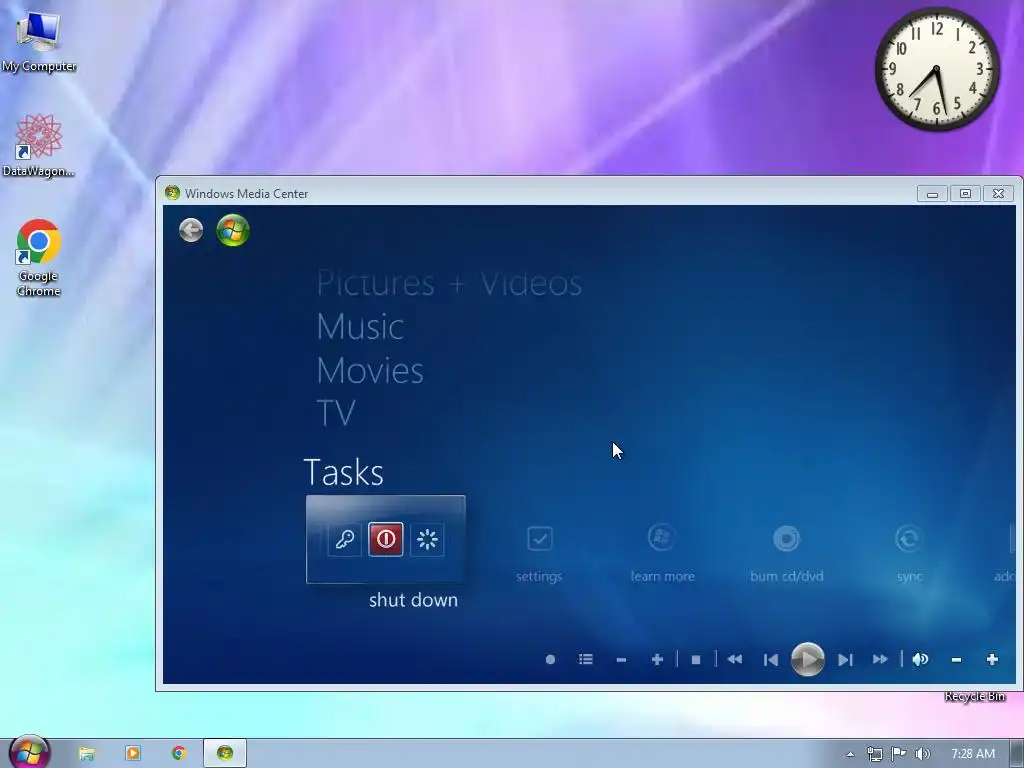Open the guide list icon in transport bar
Screen dimensions: 1024x768
click(586, 660)
